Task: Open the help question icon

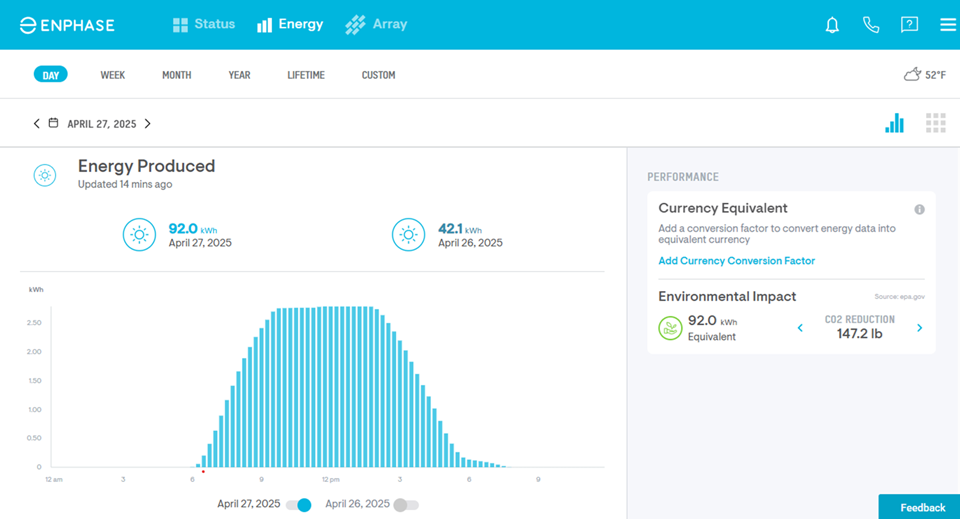Action: click(x=909, y=25)
